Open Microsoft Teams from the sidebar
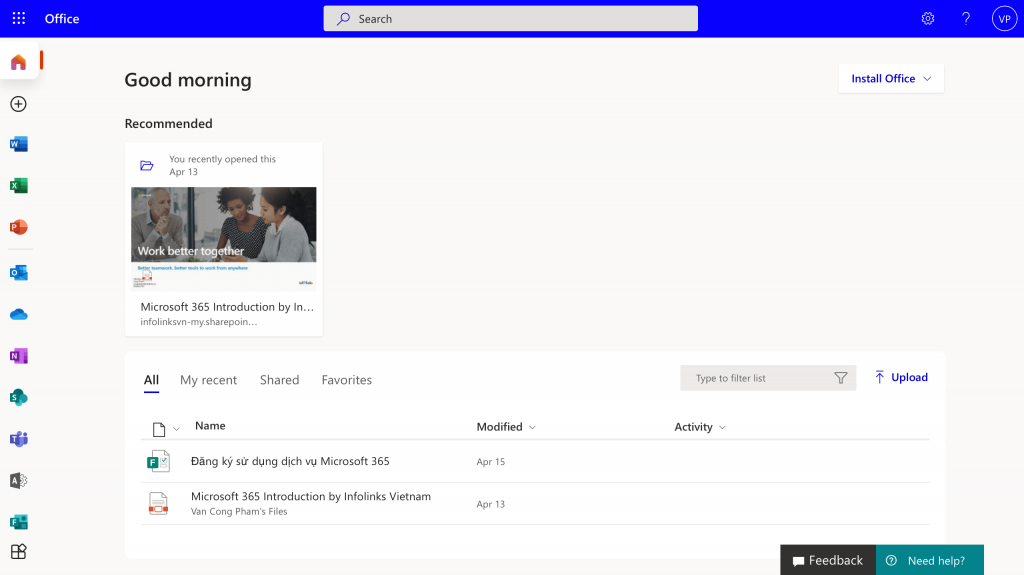The height and width of the screenshot is (575, 1024). 18,439
